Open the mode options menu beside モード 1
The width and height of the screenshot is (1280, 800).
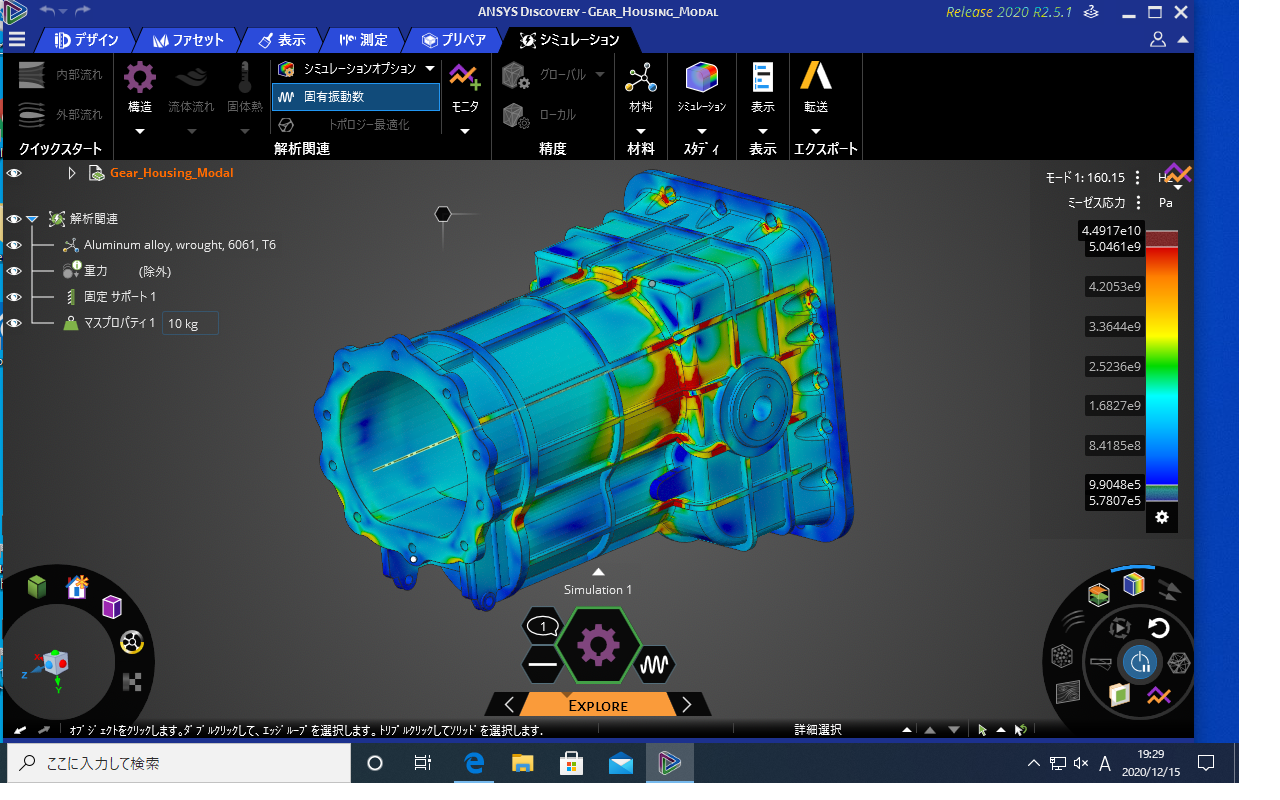click(1137, 178)
